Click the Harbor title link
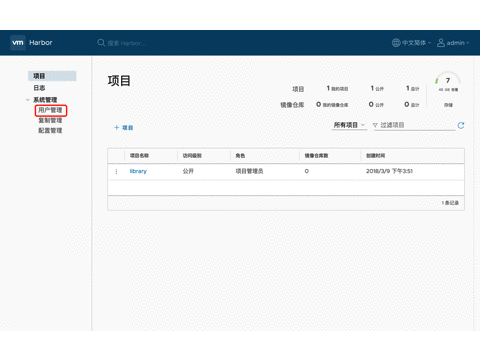480x360 pixels. [41, 43]
